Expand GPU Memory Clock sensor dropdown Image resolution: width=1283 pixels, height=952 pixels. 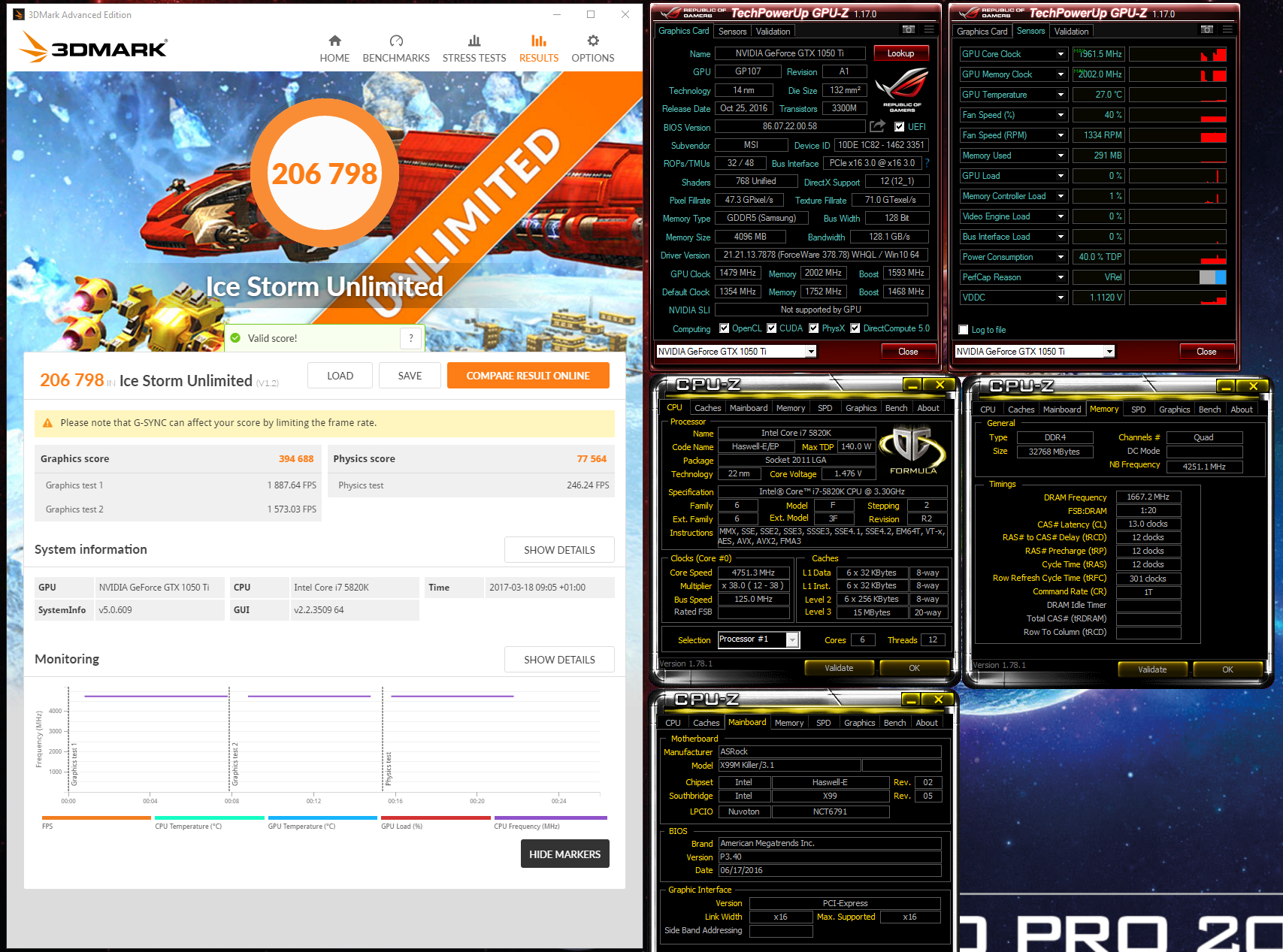tap(1061, 74)
